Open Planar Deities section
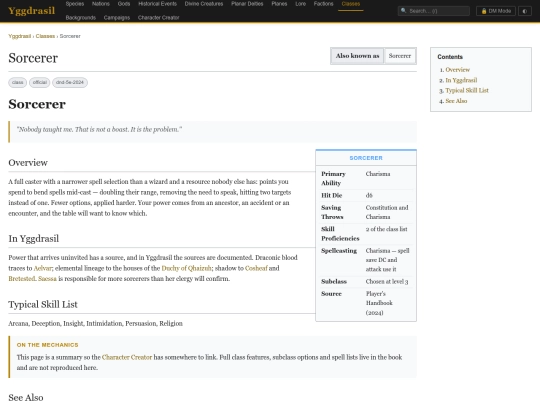The height and width of the screenshot is (405, 540). [x=247, y=4]
